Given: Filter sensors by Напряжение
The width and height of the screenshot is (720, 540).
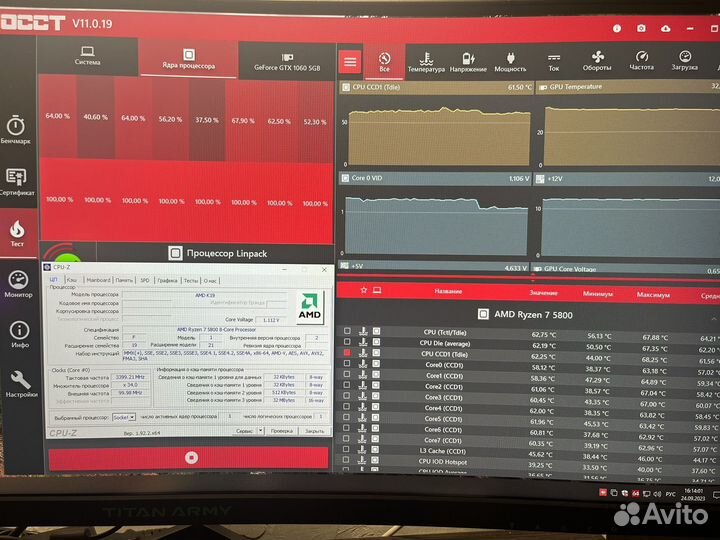Looking at the screenshot, I should [x=468, y=62].
